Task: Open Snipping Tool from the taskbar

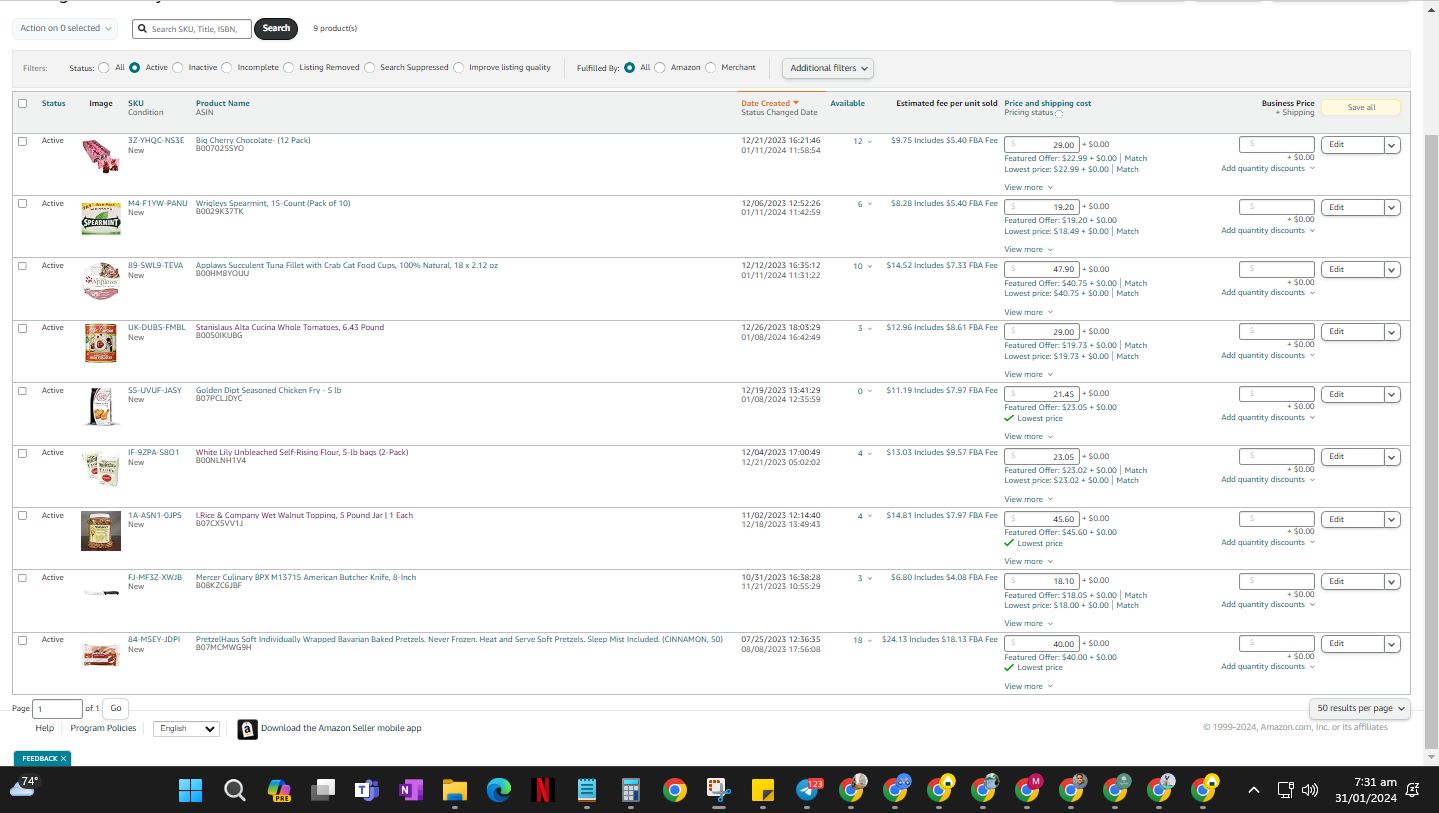Action: (718, 790)
